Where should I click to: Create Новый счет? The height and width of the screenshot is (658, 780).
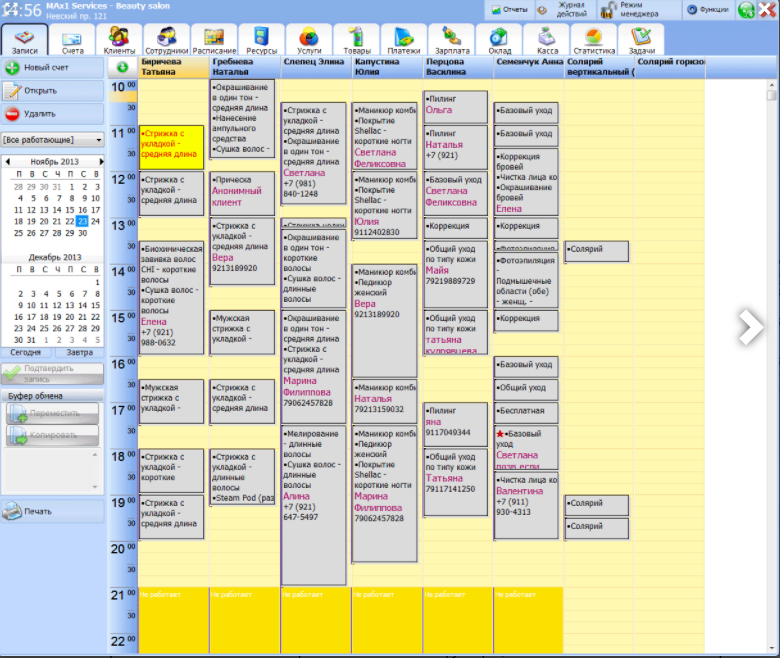[53, 68]
